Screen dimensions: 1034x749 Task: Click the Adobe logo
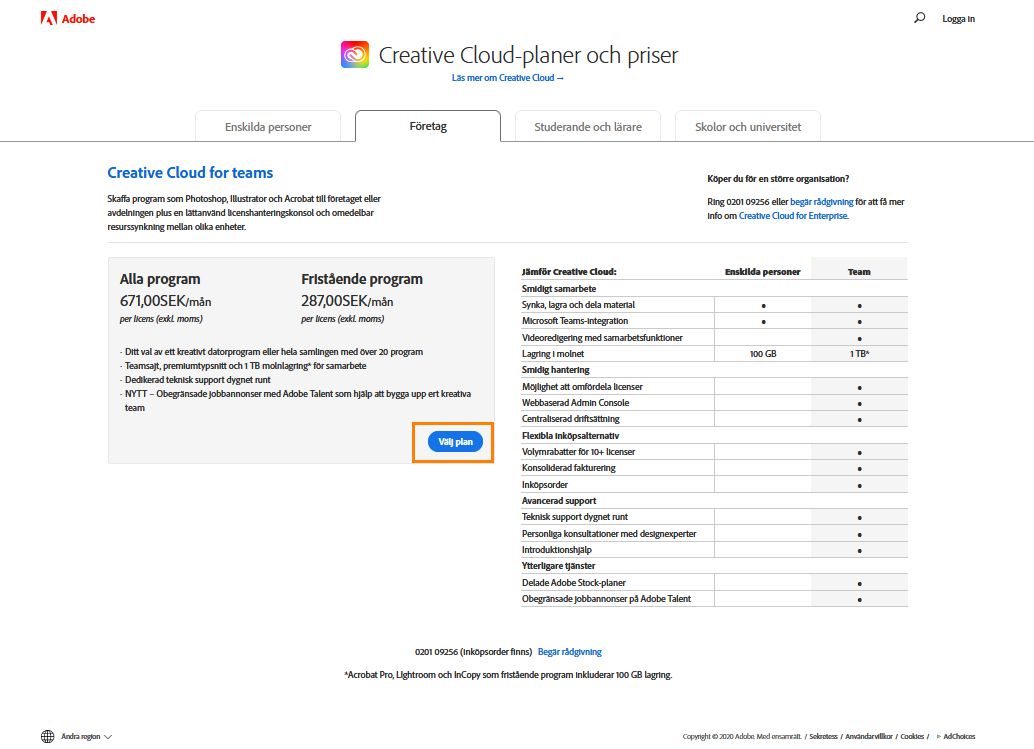[x=67, y=18]
